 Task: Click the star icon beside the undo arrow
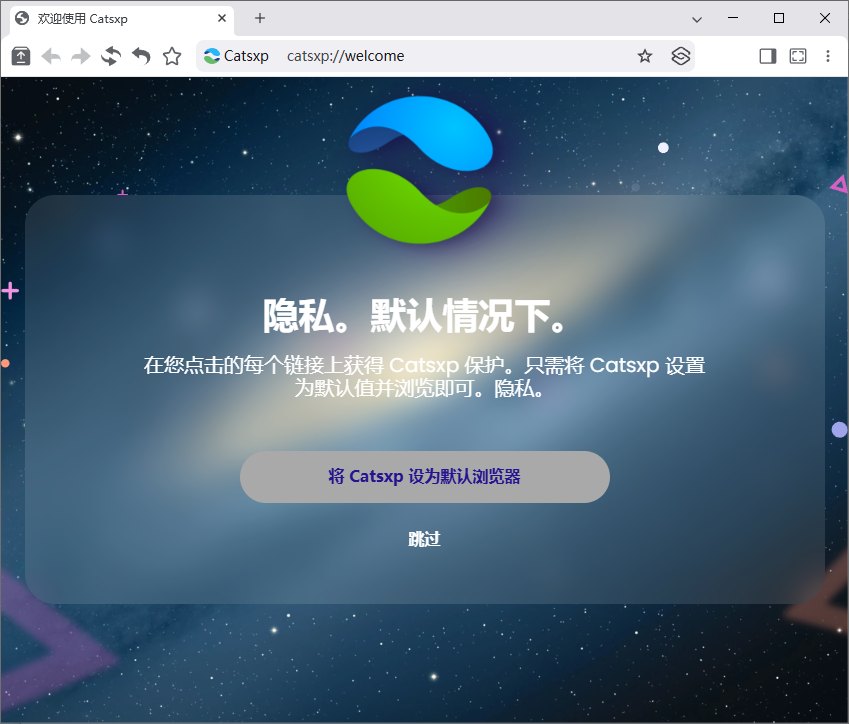pos(172,56)
